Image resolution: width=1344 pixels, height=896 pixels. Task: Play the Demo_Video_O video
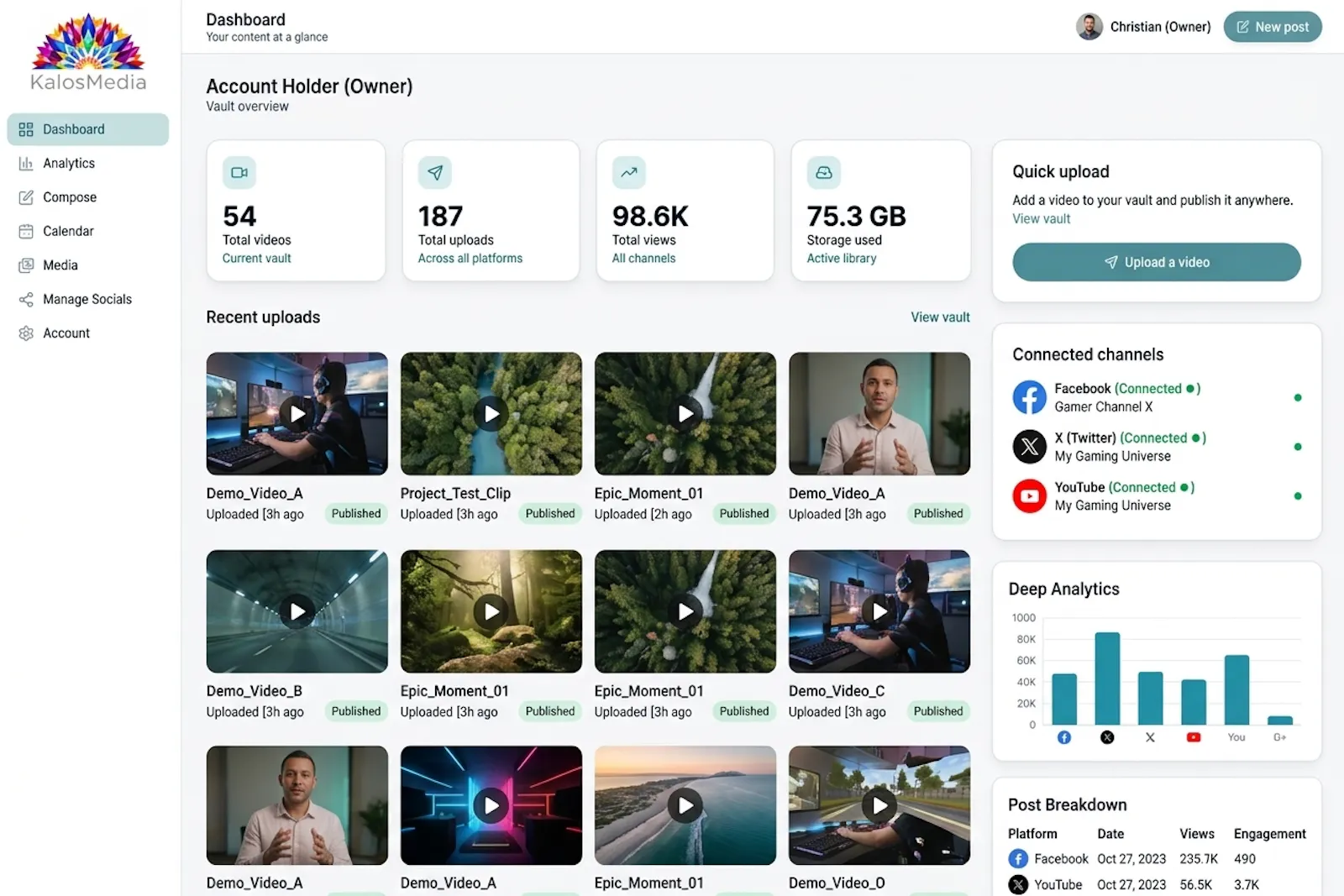point(879,806)
